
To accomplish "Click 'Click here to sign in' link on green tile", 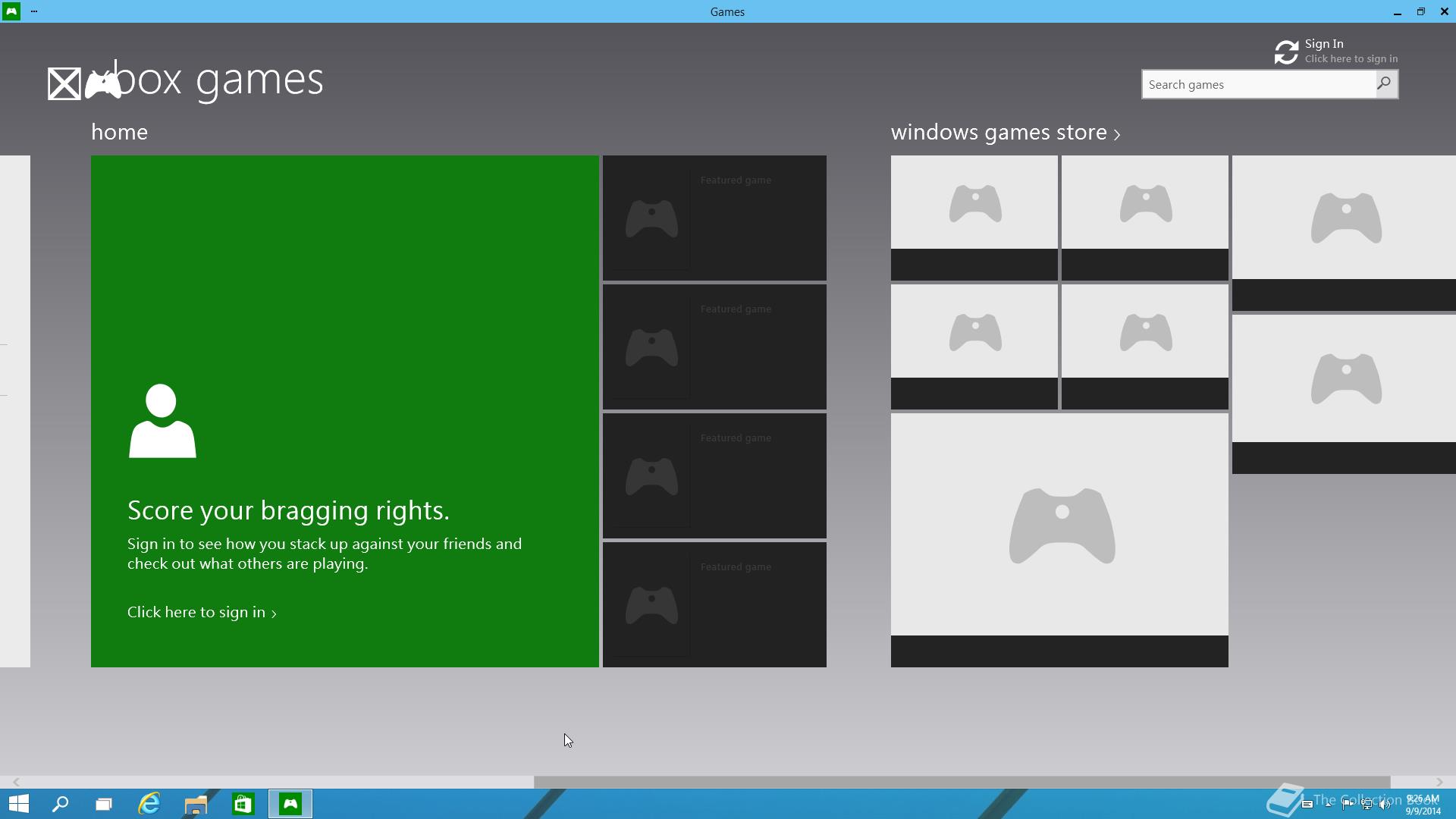I will coord(202,612).
